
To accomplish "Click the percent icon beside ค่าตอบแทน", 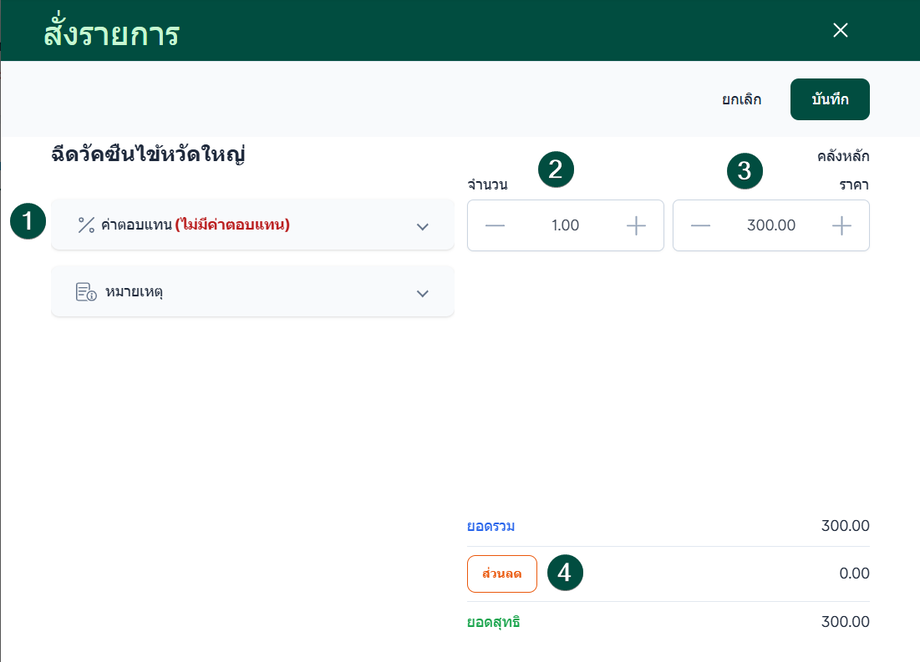I will click(86, 225).
